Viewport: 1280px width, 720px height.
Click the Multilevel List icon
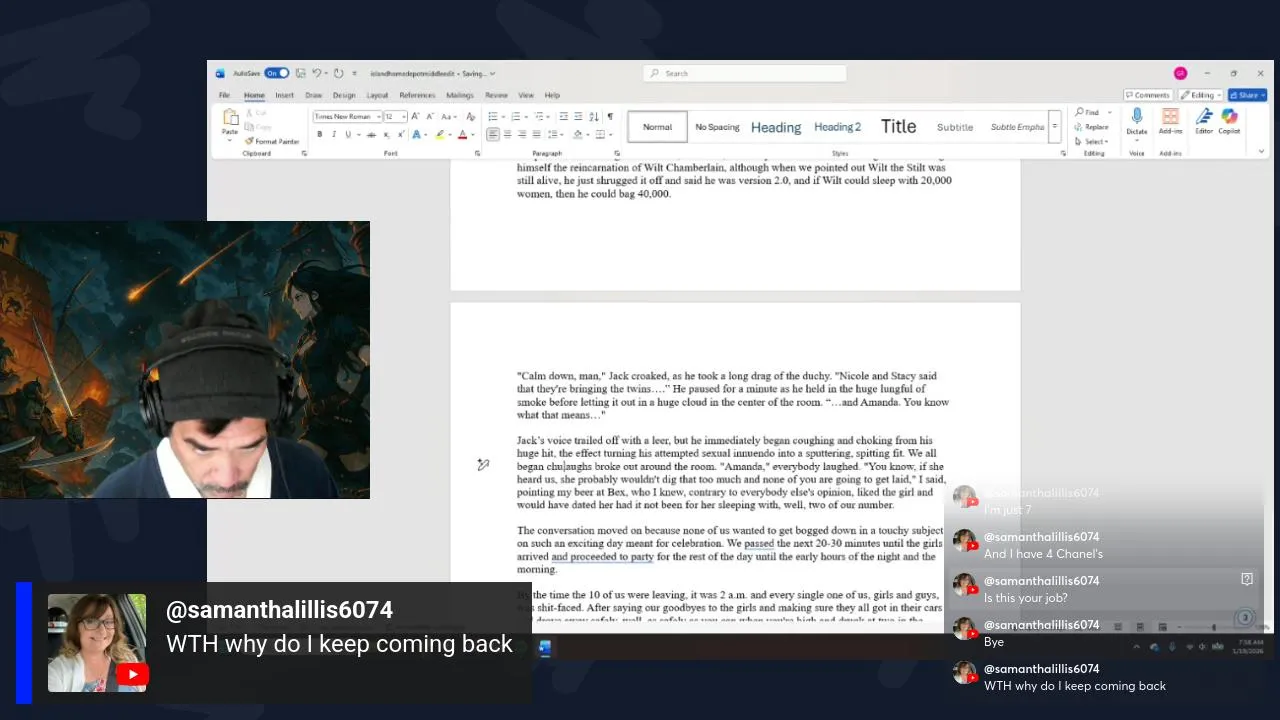coord(538,116)
